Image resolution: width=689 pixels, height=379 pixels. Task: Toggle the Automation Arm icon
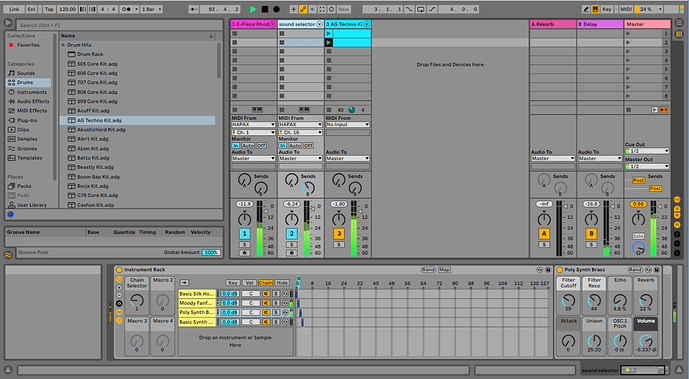tap(303, 9)
